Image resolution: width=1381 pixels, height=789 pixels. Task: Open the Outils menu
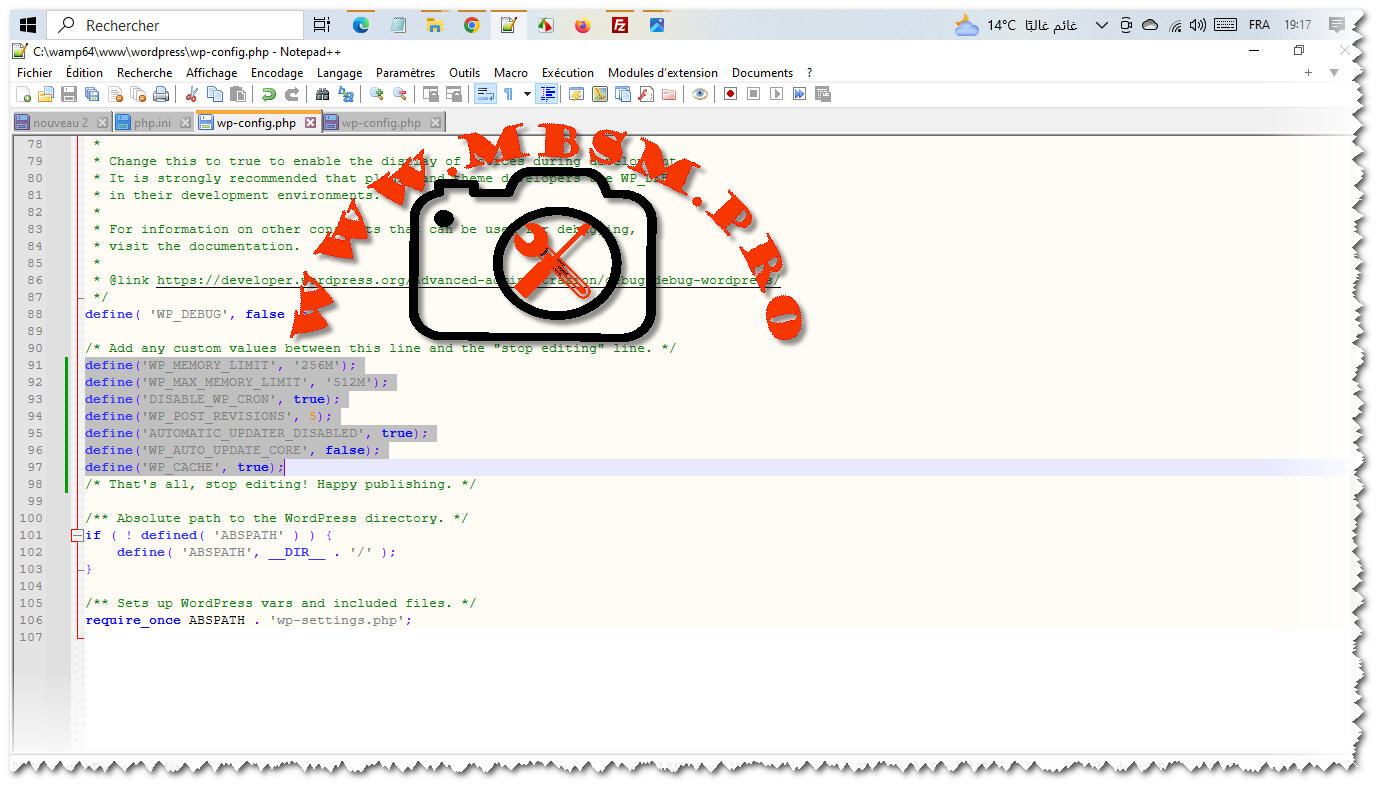coord(464,73)
